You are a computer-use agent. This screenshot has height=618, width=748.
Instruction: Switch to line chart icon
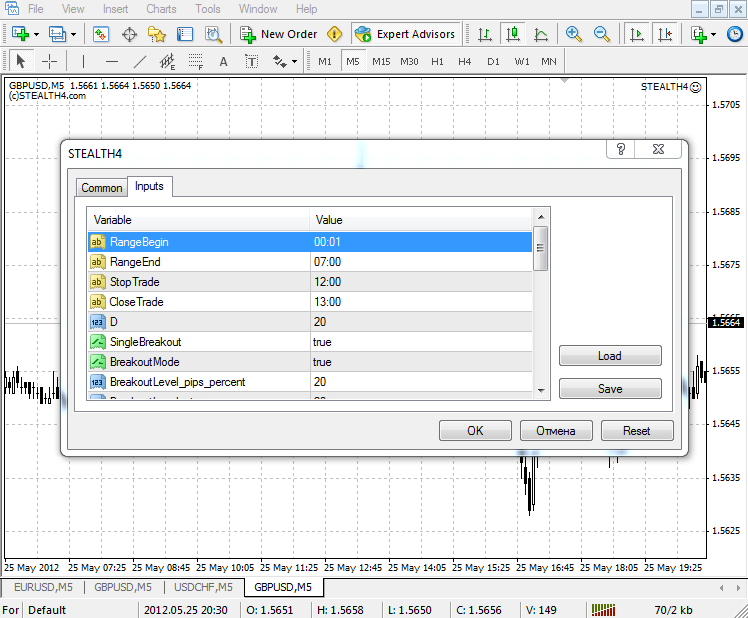coord(540,34)
